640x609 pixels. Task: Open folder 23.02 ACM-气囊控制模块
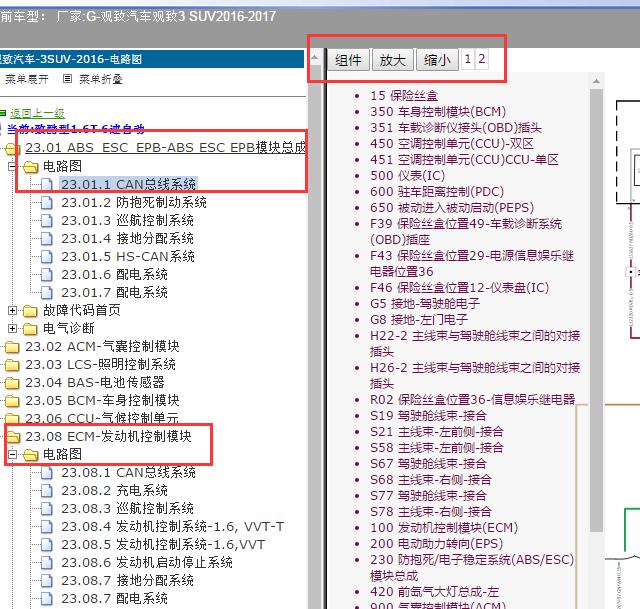(102, 347)
